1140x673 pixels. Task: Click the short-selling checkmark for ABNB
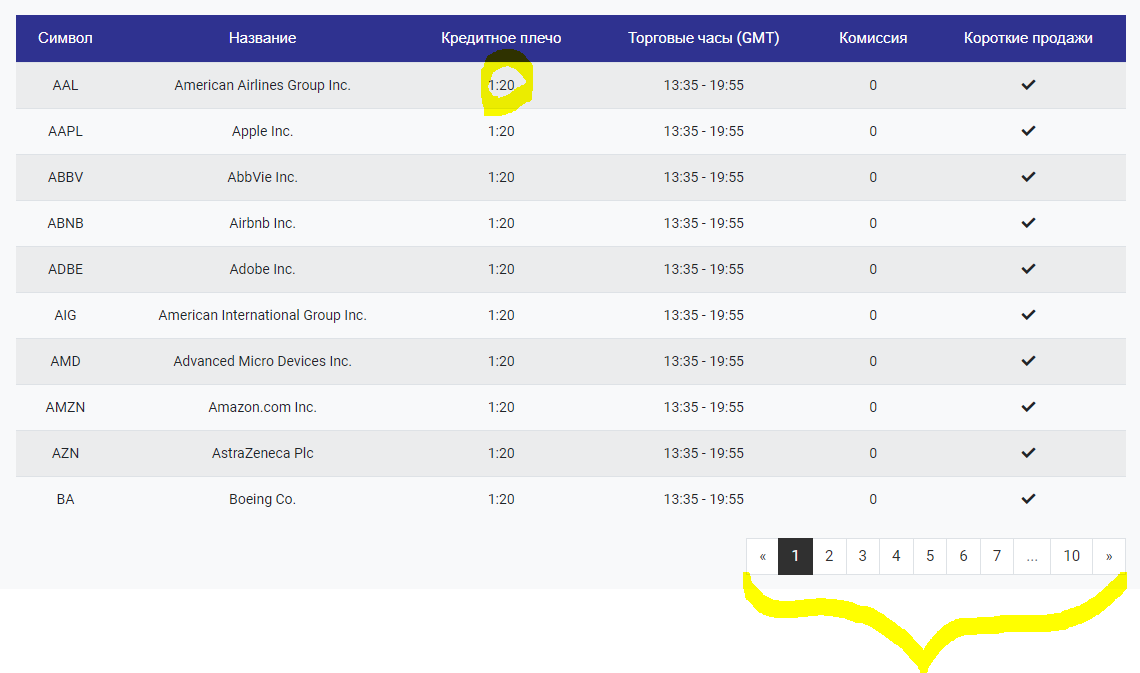[x=1028, y=223]
